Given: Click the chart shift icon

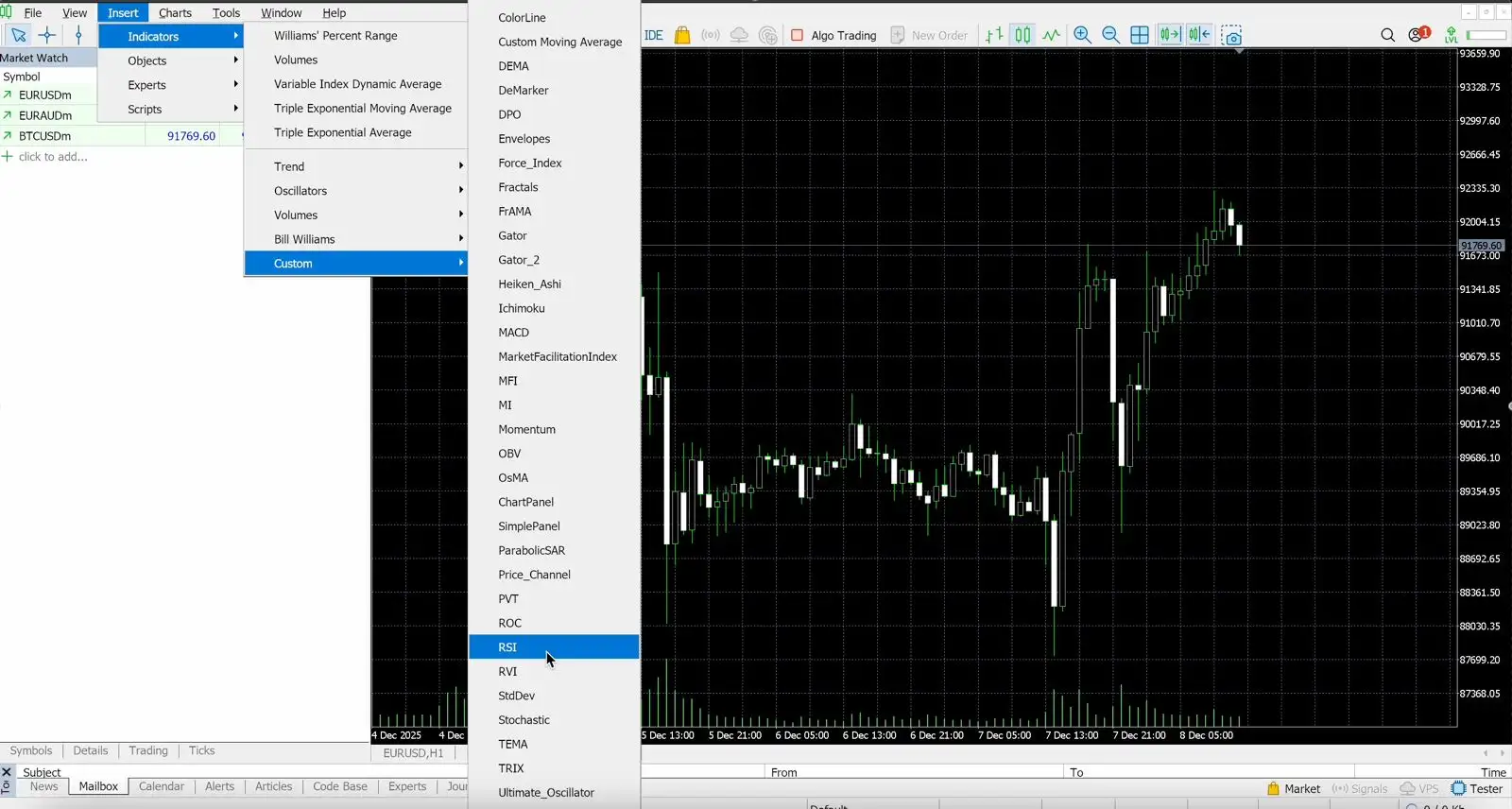Looking at the screenshot, I should pos(1199,35).
